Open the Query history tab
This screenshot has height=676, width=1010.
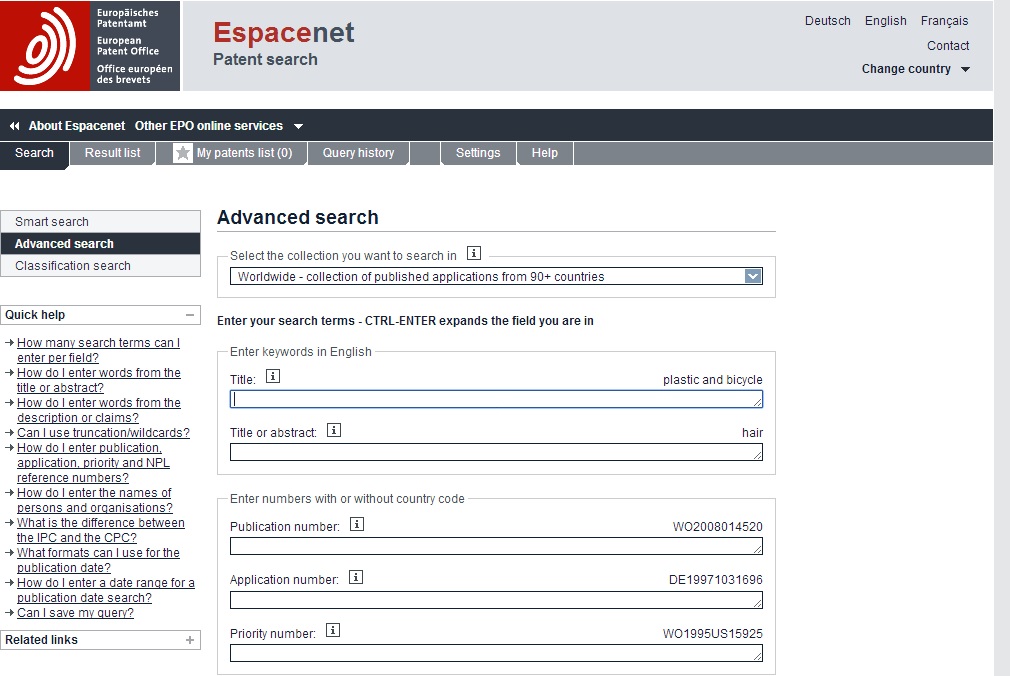click(358, 153)
